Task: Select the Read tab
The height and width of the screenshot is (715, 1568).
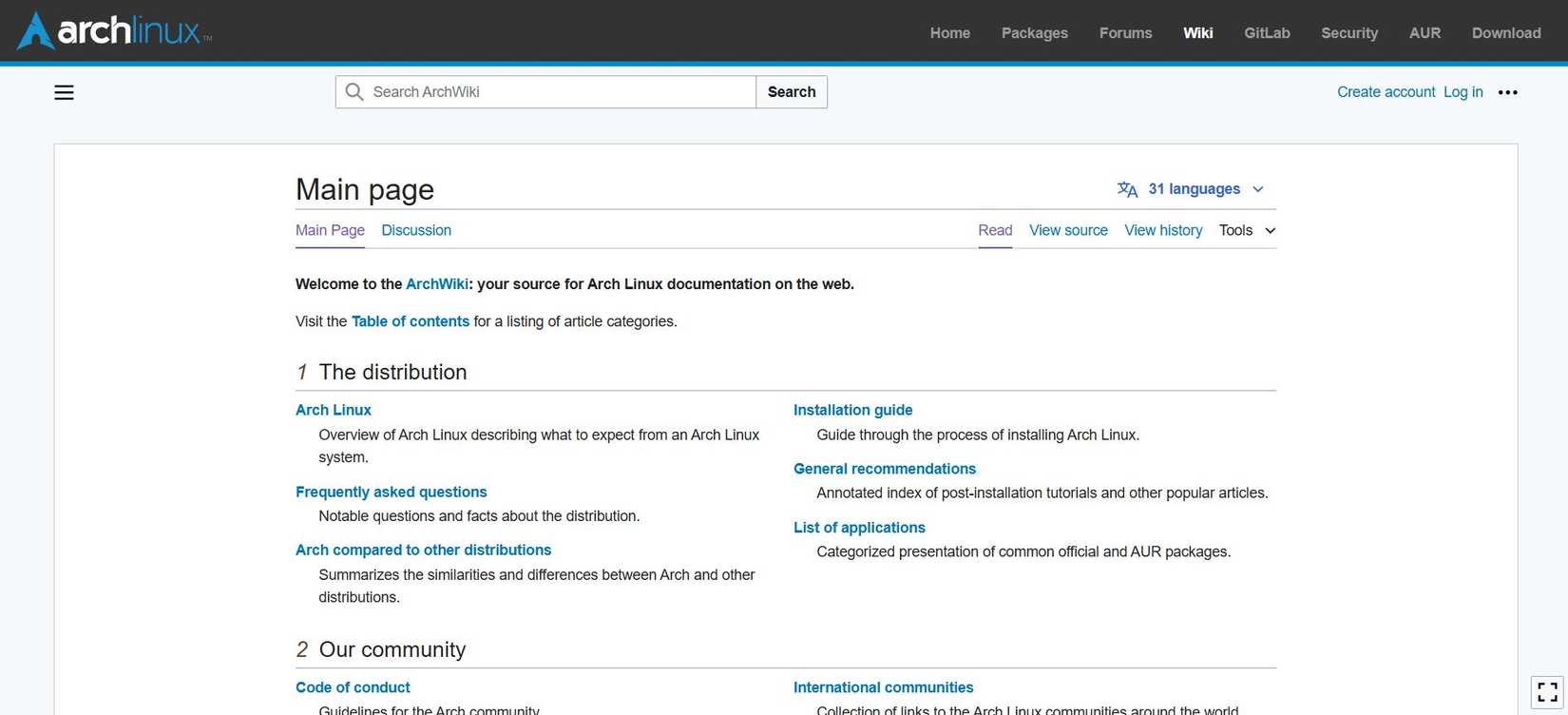Action: tap(995, 230)
